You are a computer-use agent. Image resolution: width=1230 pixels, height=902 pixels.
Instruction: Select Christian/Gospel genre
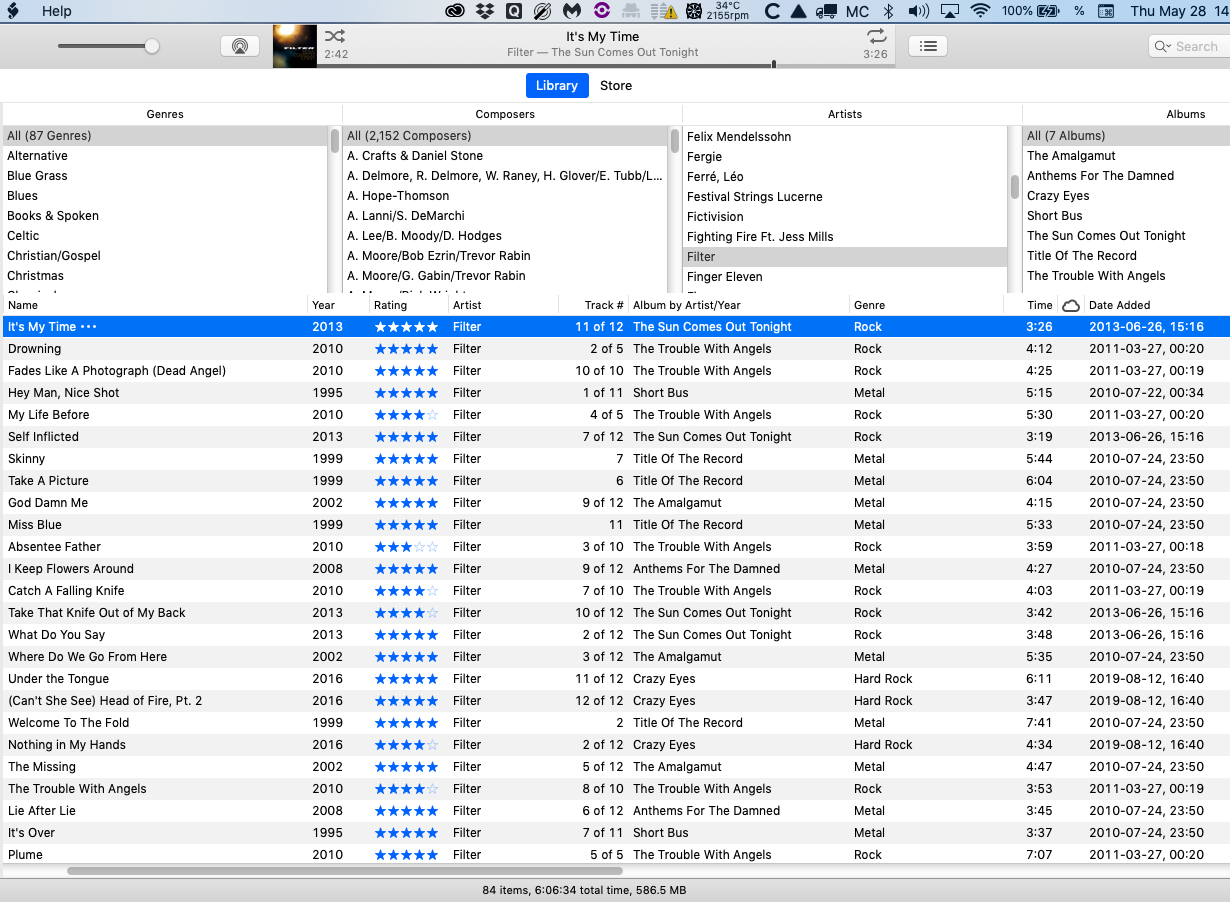[165, 256]
